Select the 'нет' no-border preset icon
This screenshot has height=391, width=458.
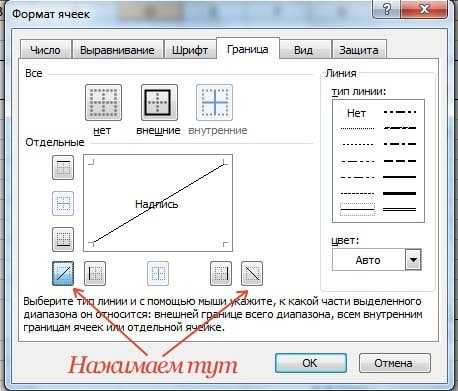click(103, 103)
